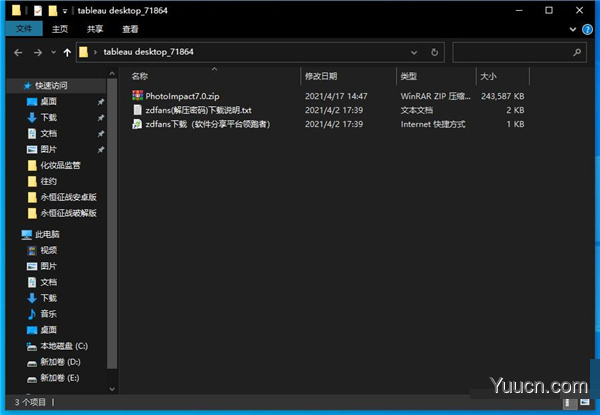
Task: Open the blue Help icon
Action: point(587,29)
